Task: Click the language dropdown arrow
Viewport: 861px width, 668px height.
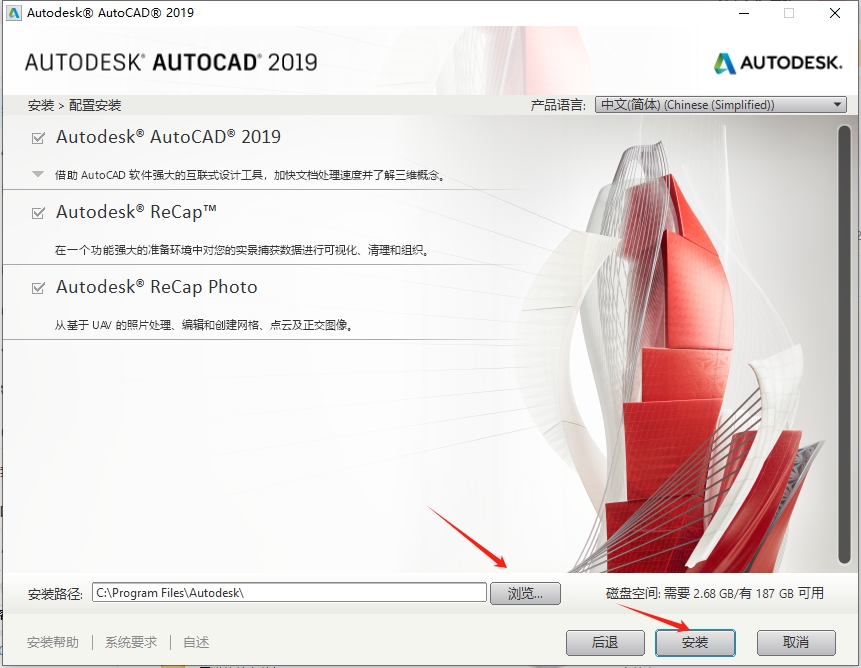Action: point(837,104)
